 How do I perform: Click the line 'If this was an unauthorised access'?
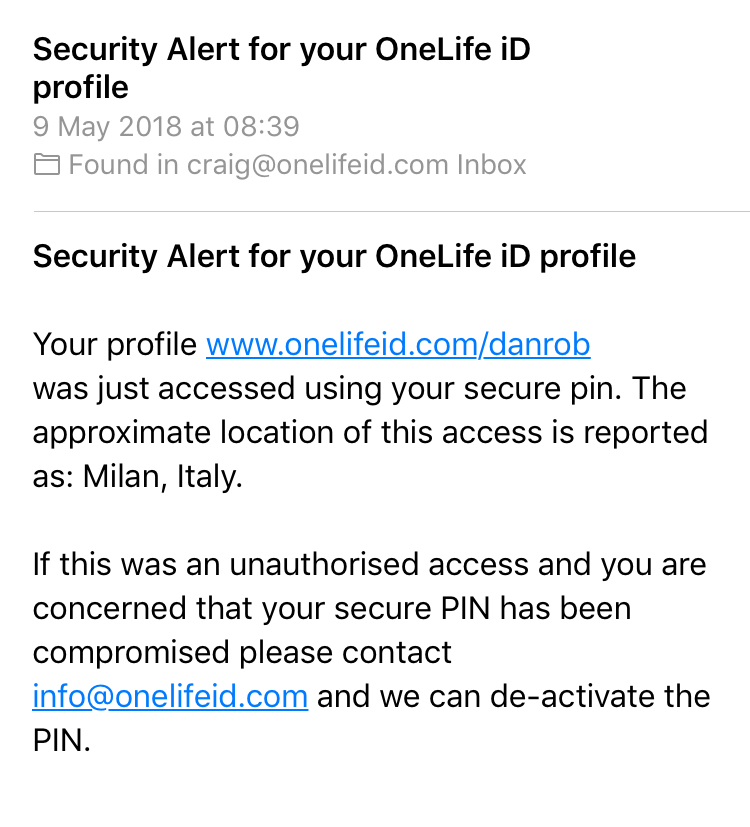(x=370, y=565)
